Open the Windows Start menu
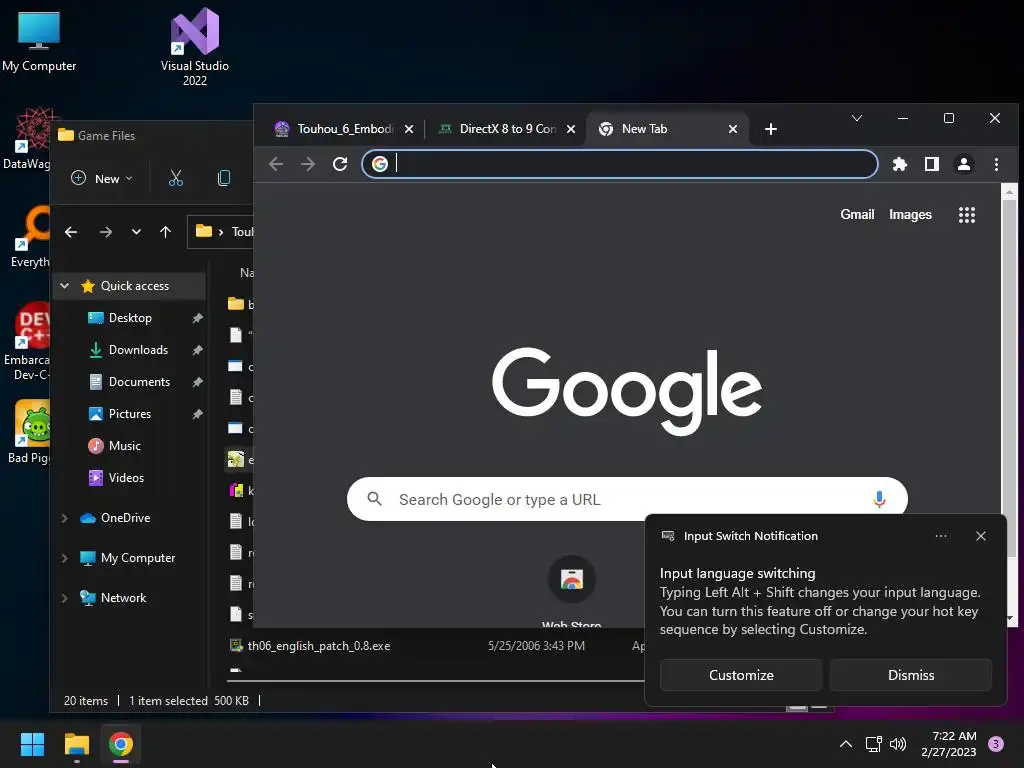 [32, 744]
